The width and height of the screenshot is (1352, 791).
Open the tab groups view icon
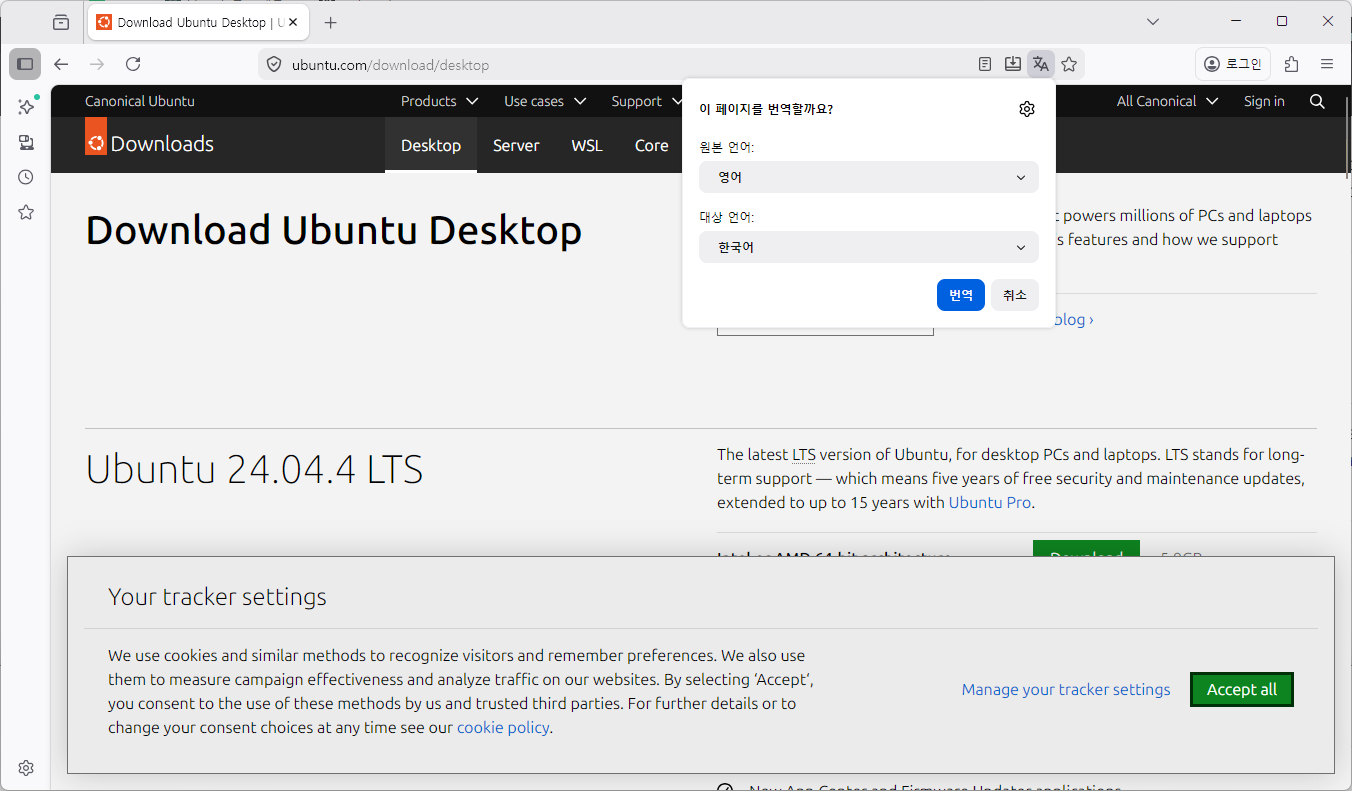click(x=61, y=22)
